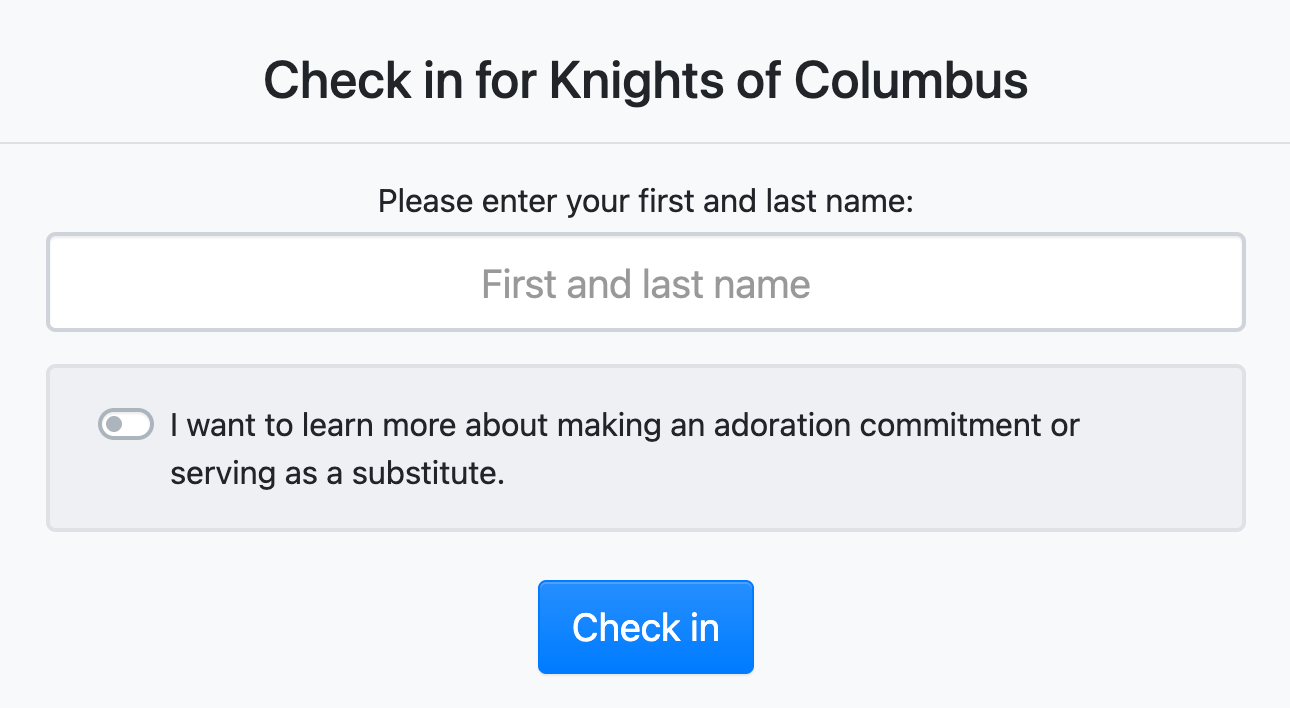Screen dimensions: 1290x708
Task: Turn on the switch beside 'I want to learn more'
Action: pos(126,425)
